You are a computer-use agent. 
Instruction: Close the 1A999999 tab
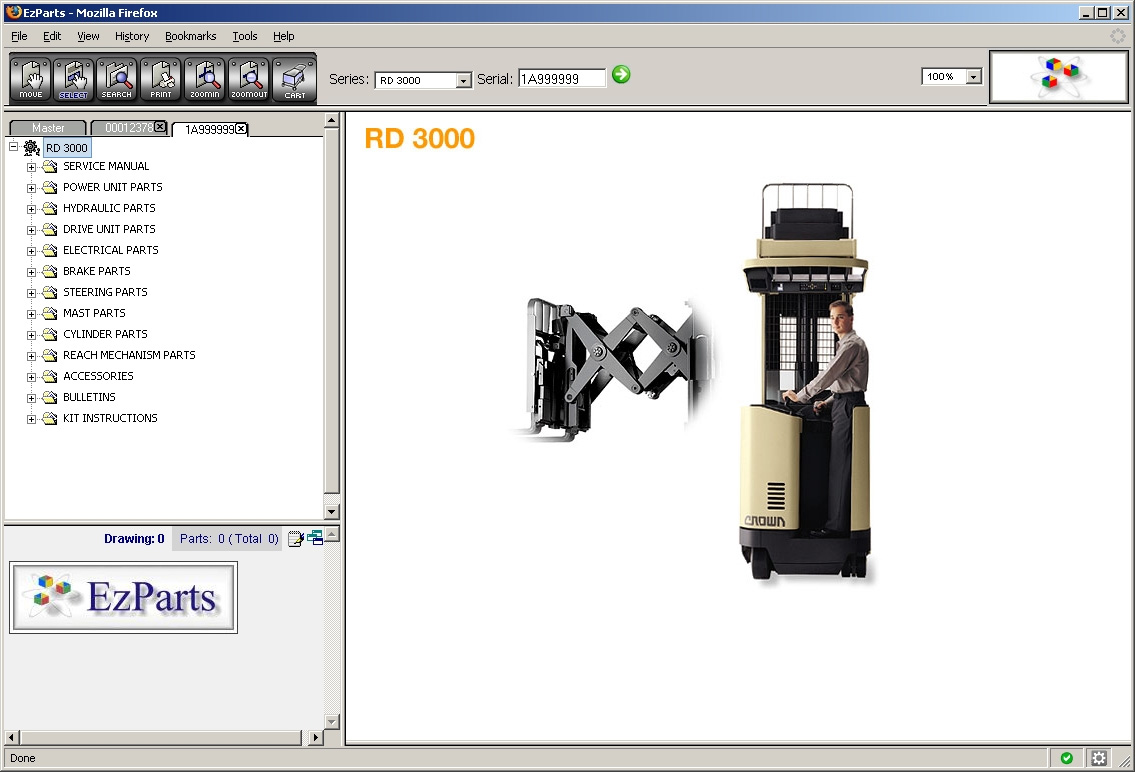click(x=241, y=128)
